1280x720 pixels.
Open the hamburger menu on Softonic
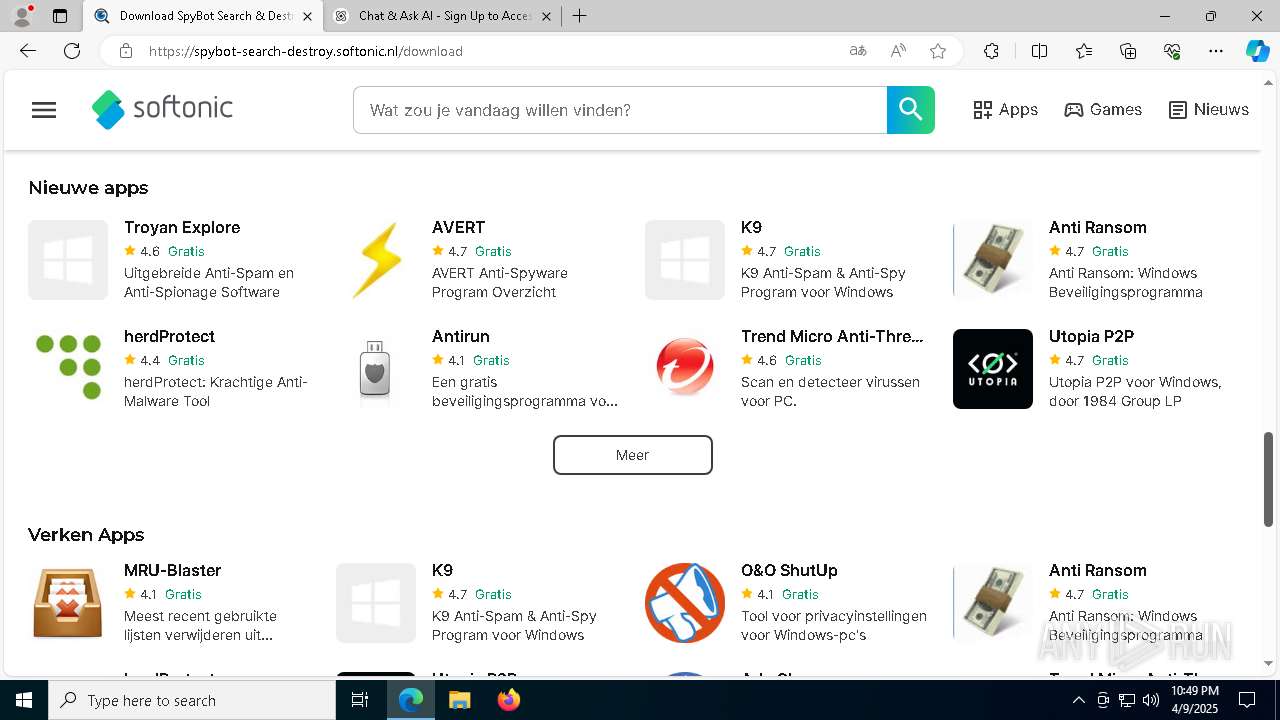pos(44,110)
